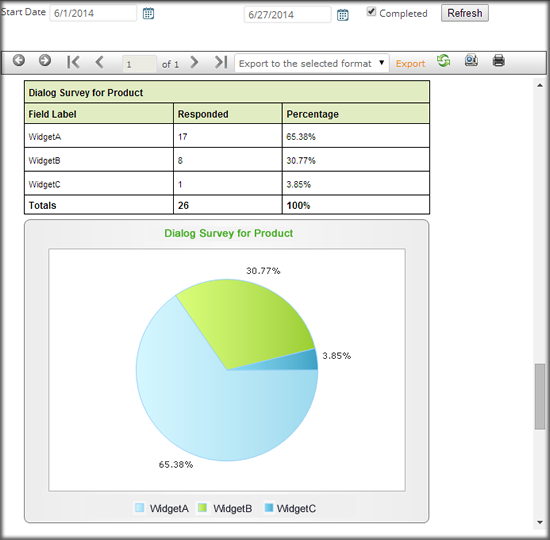Open the Start Date calendar picker

click(x=148, y=13)
